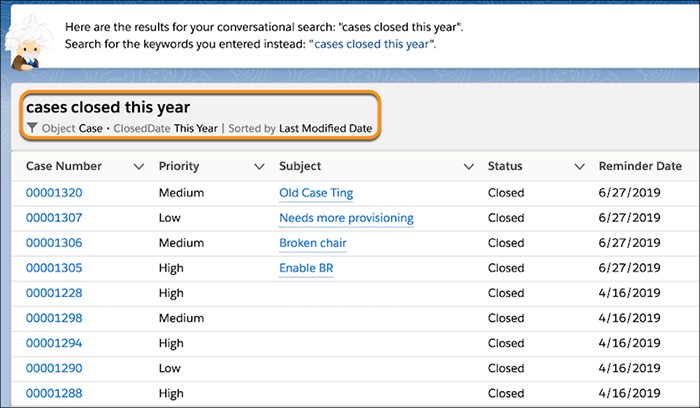Sort by the Reminder Date column header

point(640,166)
